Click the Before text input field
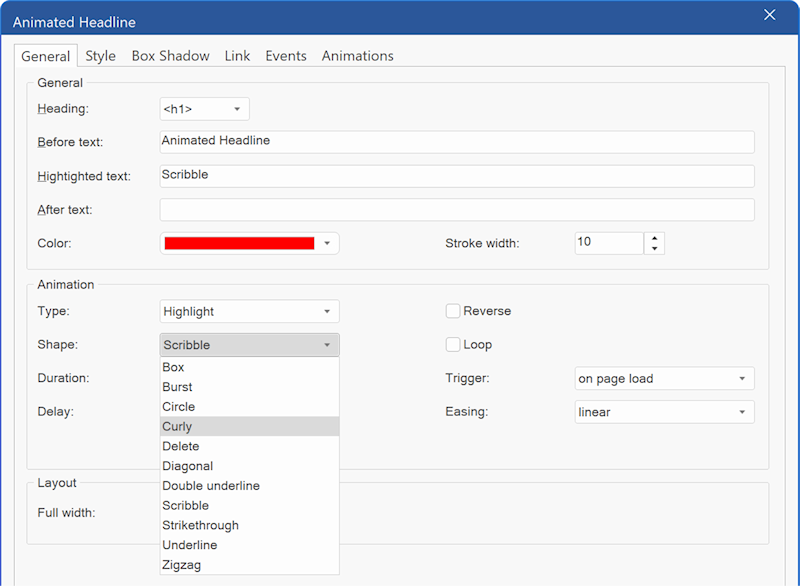Viewport: 800px width, 586px height. pos(456,142)
